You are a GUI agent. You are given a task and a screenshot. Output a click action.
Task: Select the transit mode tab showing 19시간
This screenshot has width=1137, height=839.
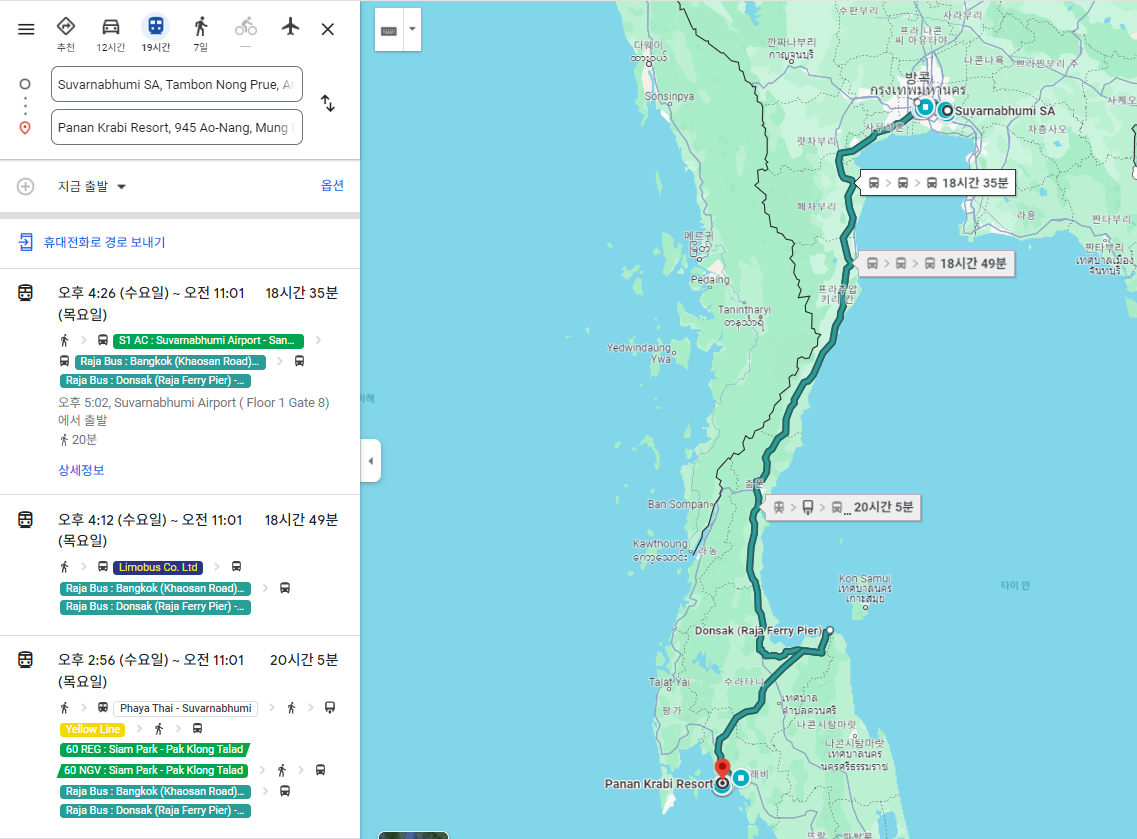(156, 35)
